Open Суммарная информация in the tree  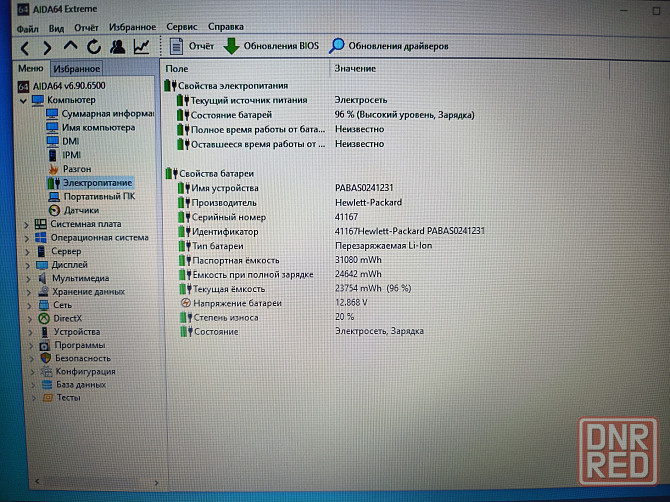100,114
